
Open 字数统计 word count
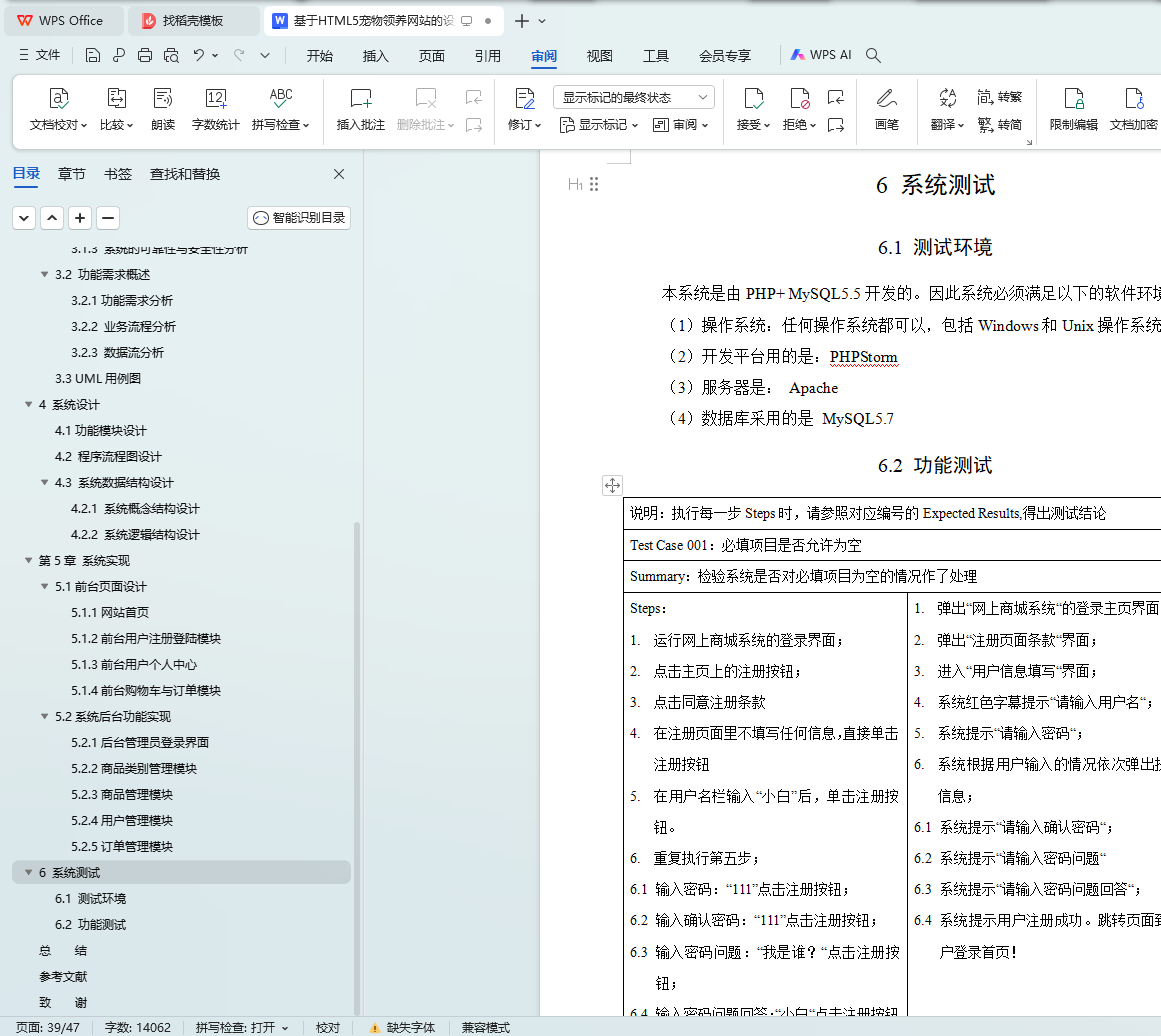click(215, 108)
